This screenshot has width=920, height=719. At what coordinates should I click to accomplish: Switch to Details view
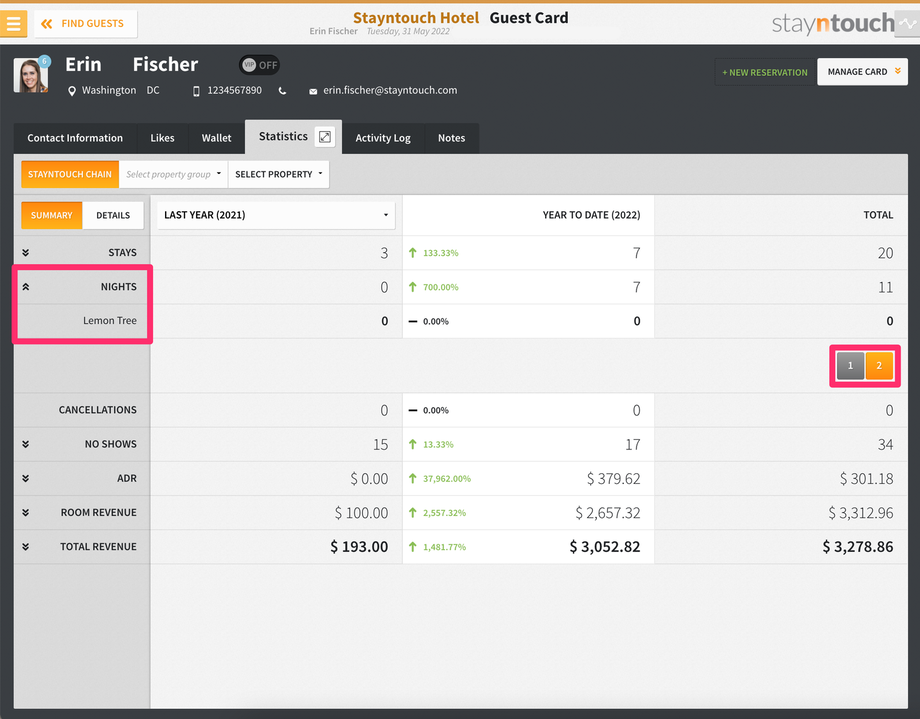click(x=113, y=215)
